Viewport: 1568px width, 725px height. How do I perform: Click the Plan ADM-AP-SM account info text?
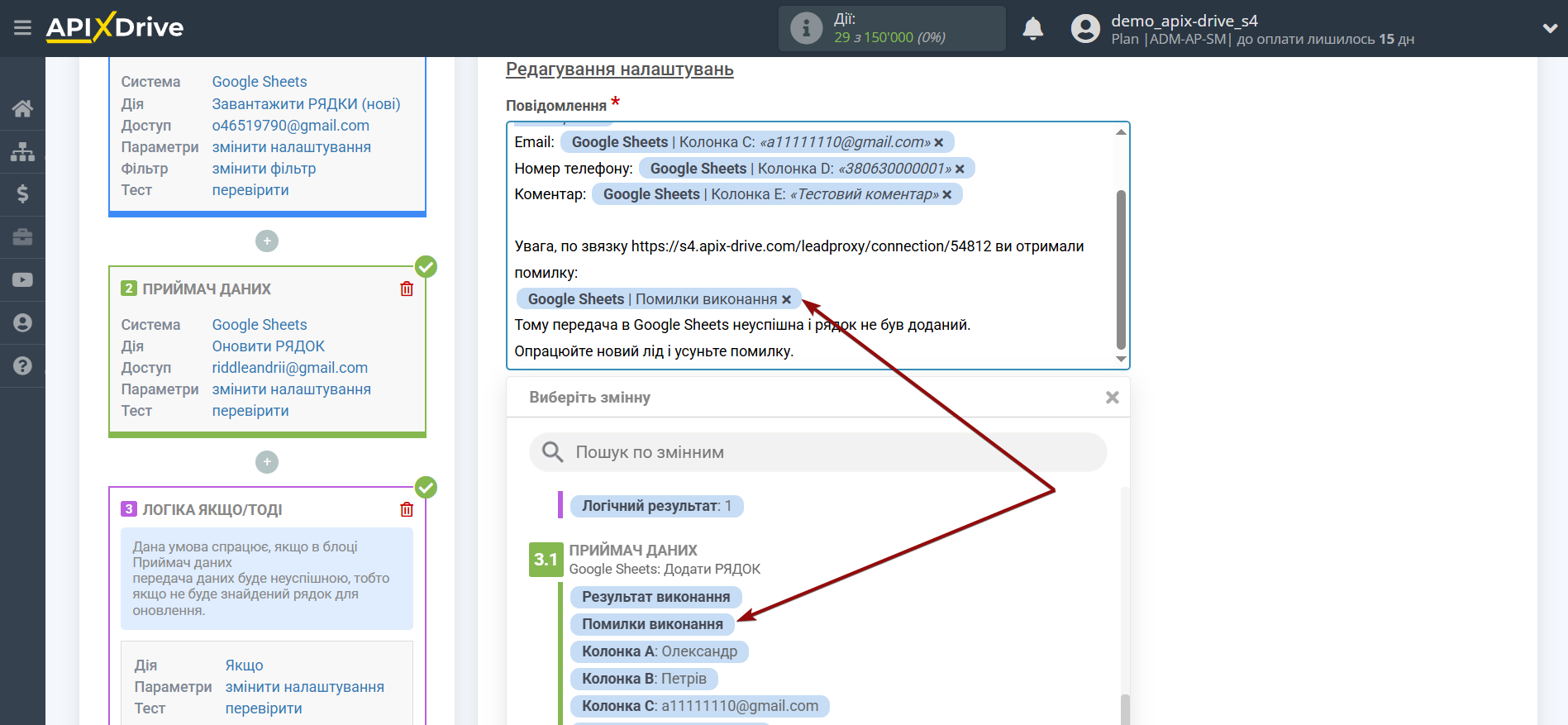point(1262,39)
